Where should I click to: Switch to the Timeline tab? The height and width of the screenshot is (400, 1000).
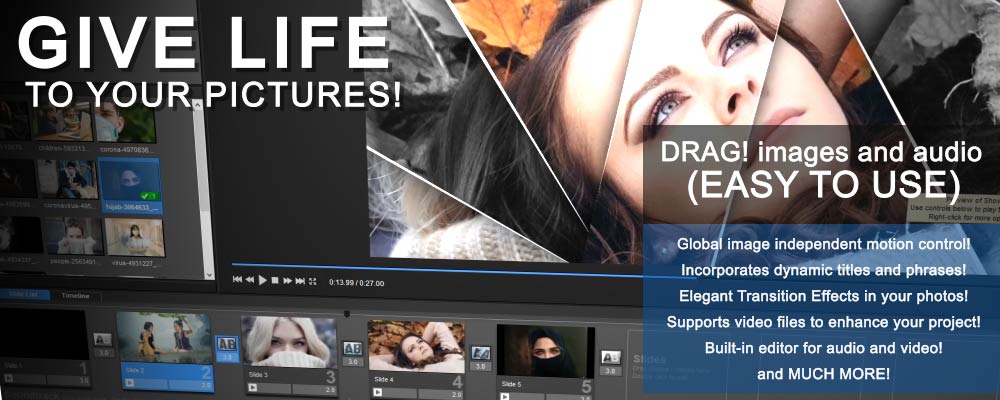pyautogui.click(x=75, y=296)
